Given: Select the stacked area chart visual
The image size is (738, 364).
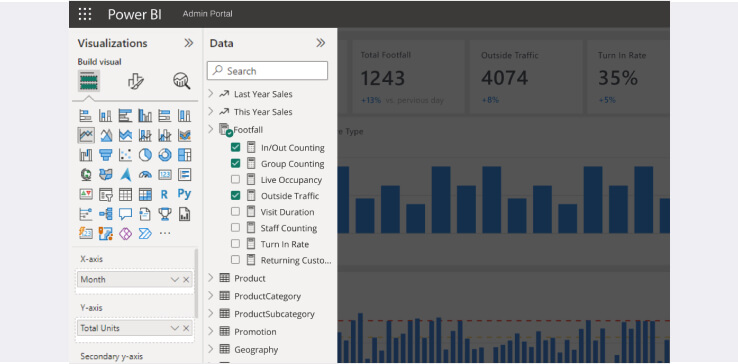Looking at the screenshot, I should (x=125, y=135).
